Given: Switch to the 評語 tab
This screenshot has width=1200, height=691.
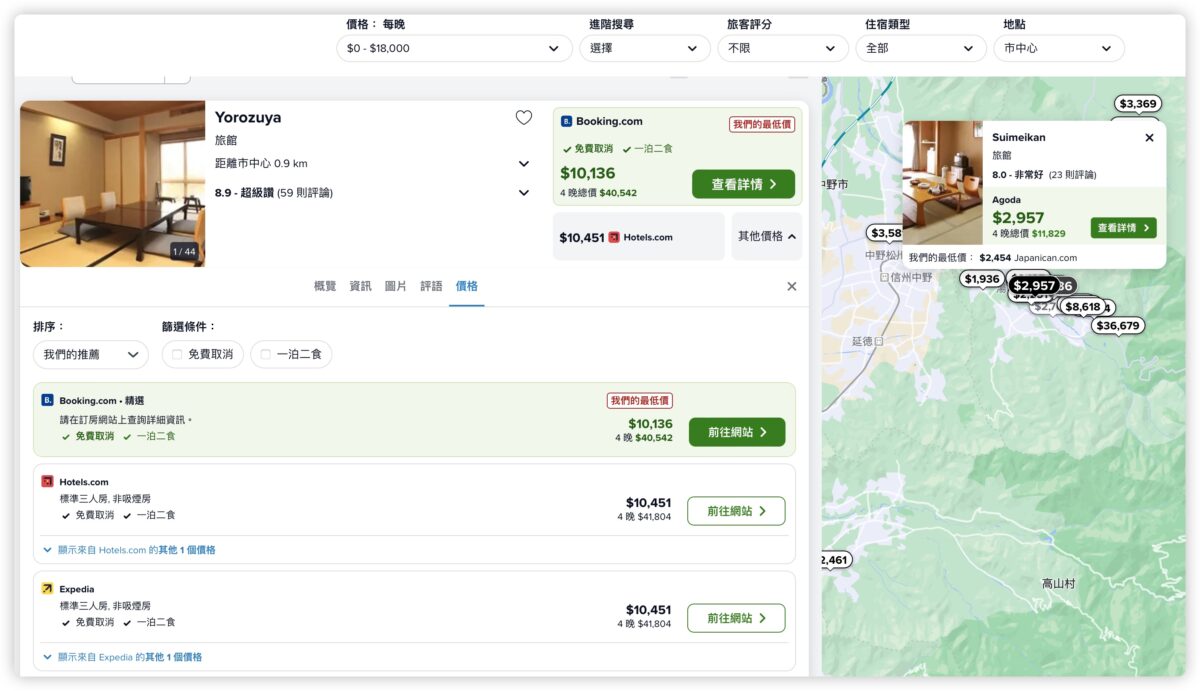Looking at the screenshot, I should tap(431, 286).
